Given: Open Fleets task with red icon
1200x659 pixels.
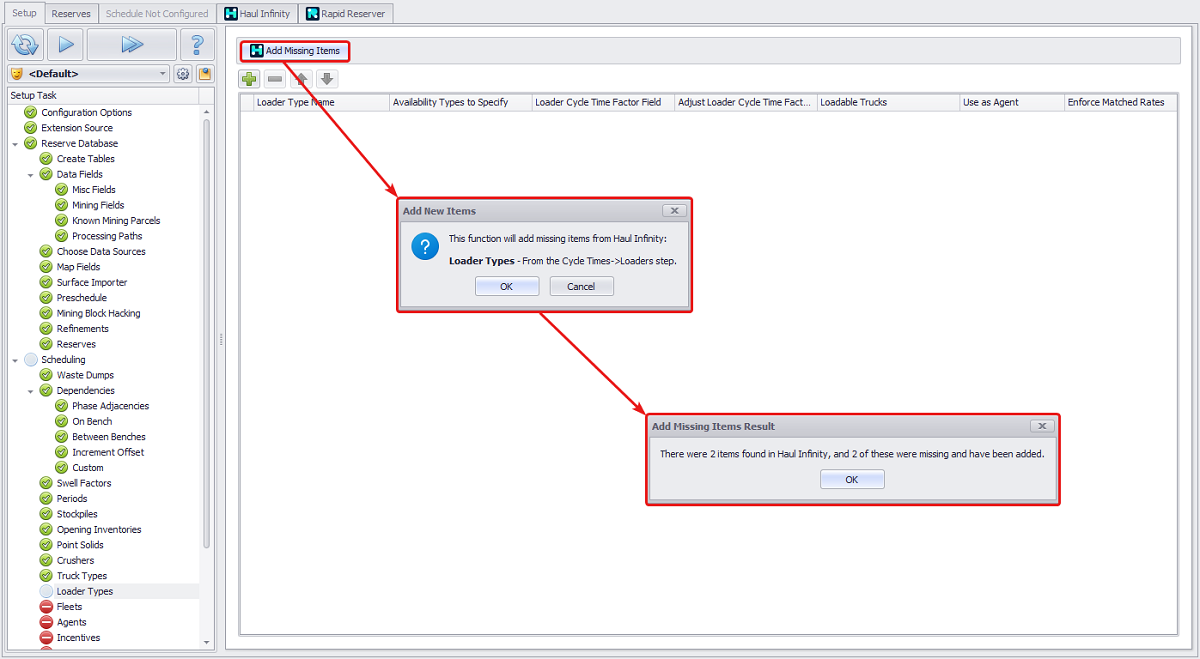Looking at the screenshot, I should point(69,607).
